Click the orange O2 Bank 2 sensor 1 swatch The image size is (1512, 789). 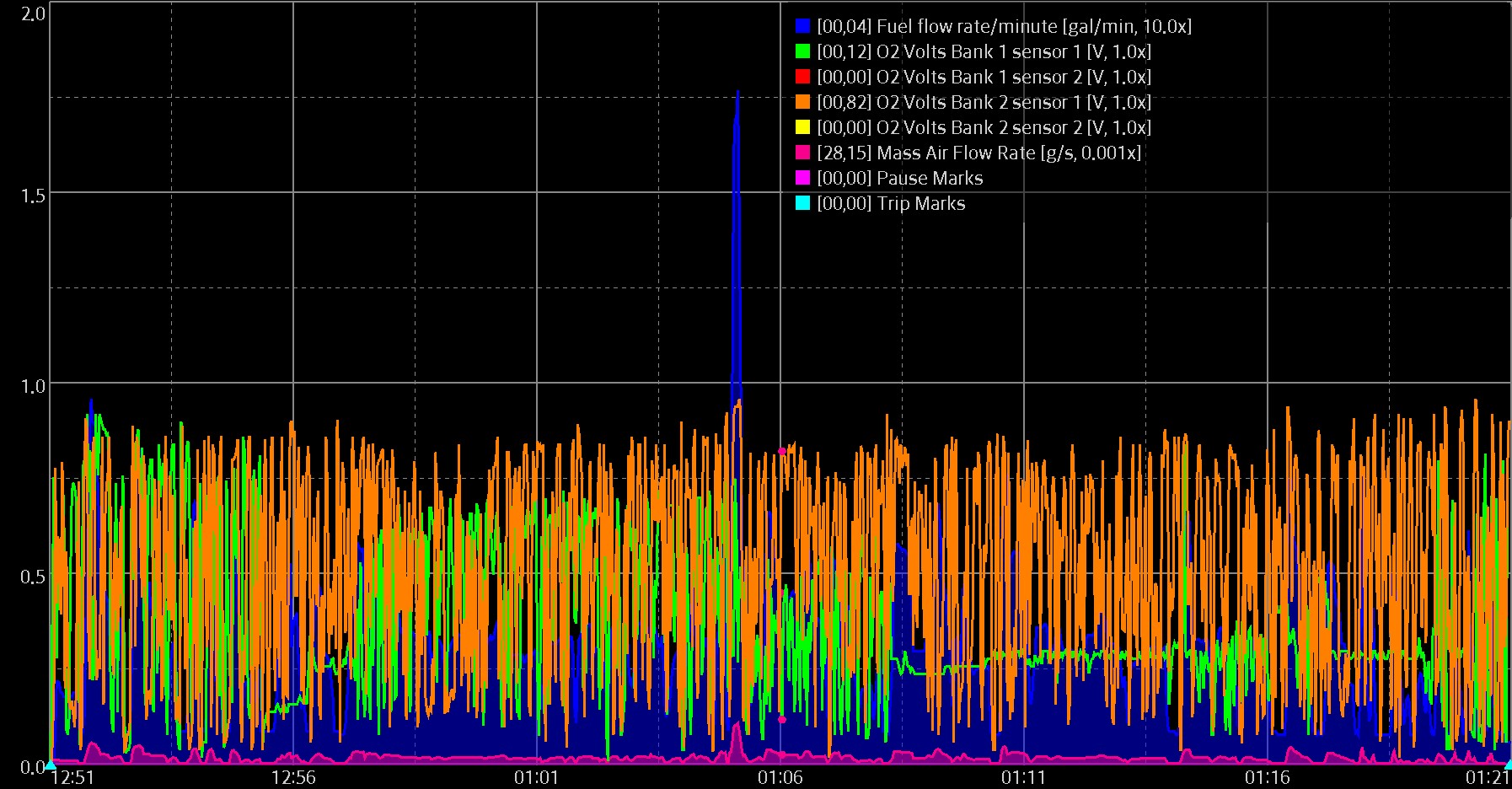tap(802, 102)
